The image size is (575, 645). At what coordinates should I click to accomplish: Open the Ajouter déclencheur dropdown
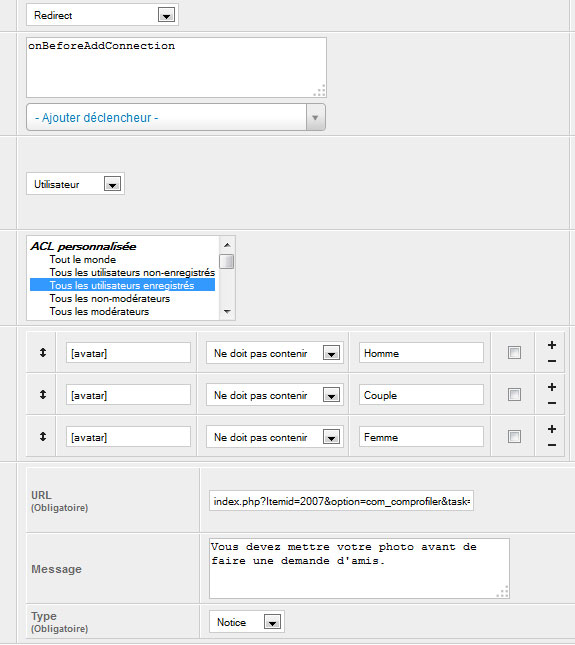pos(176,118)
